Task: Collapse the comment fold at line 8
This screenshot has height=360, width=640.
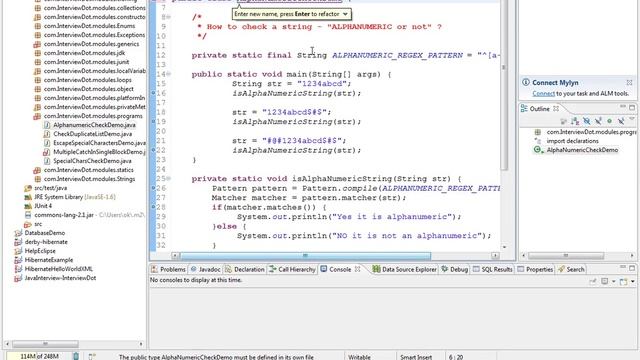Action: pos(168,17)
